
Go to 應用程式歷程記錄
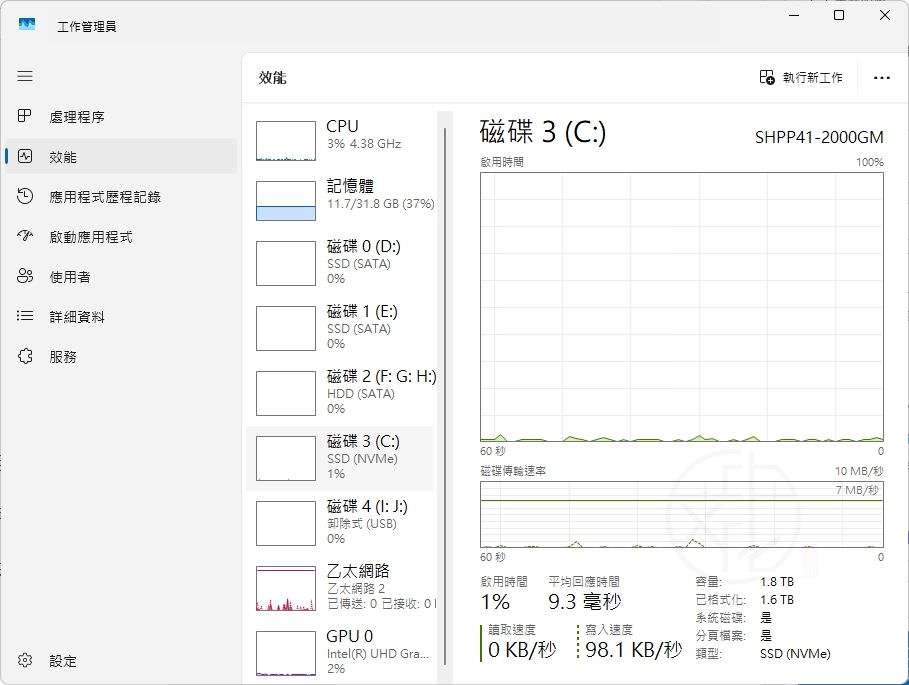click(121, 196)
